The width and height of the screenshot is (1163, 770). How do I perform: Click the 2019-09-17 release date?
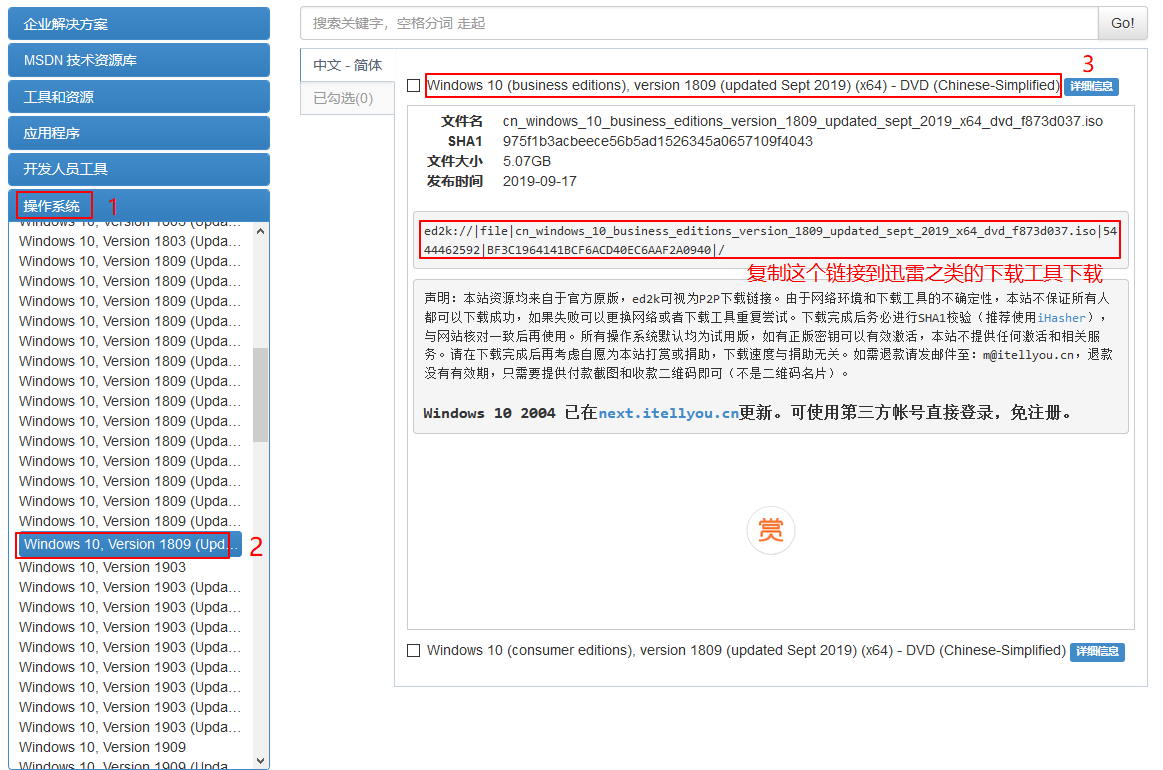coord(540,181)
